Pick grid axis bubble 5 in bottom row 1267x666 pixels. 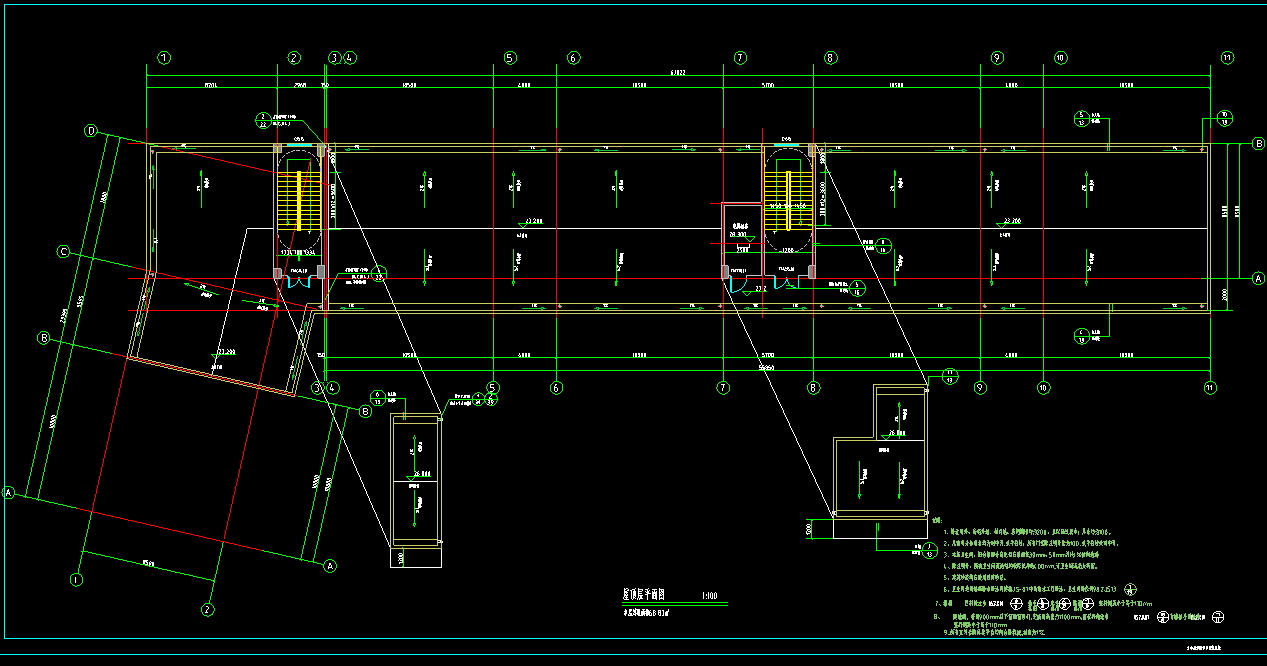click(492, 387)
